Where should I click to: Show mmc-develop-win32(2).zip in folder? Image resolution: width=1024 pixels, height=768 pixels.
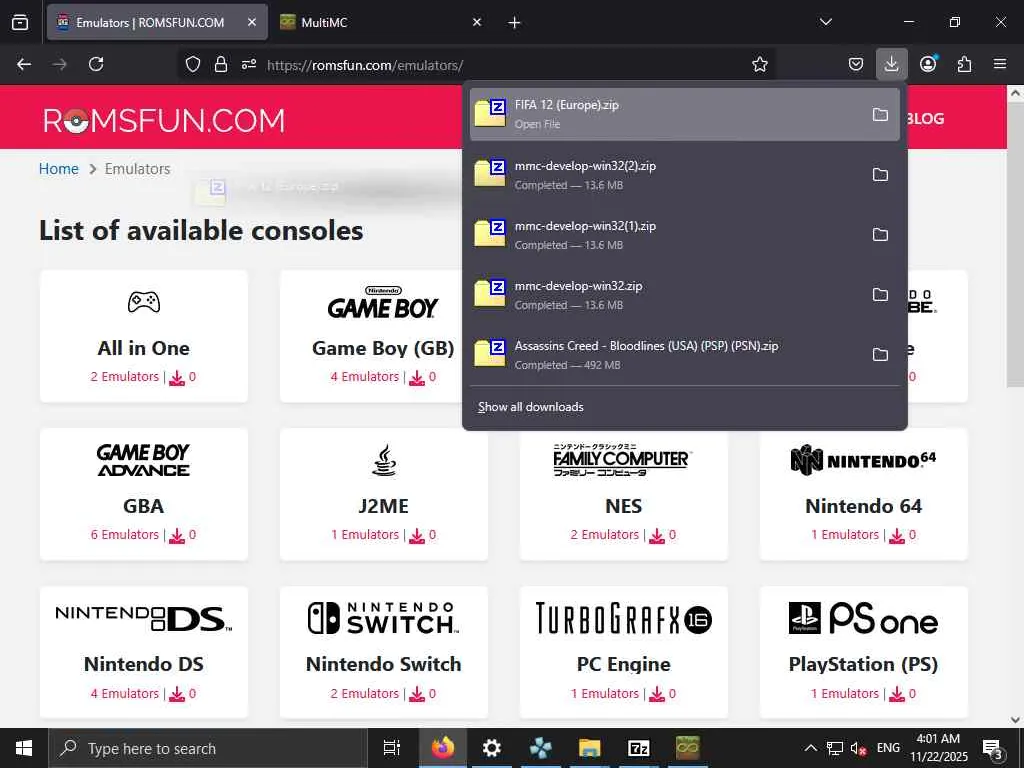pos(880,175)
